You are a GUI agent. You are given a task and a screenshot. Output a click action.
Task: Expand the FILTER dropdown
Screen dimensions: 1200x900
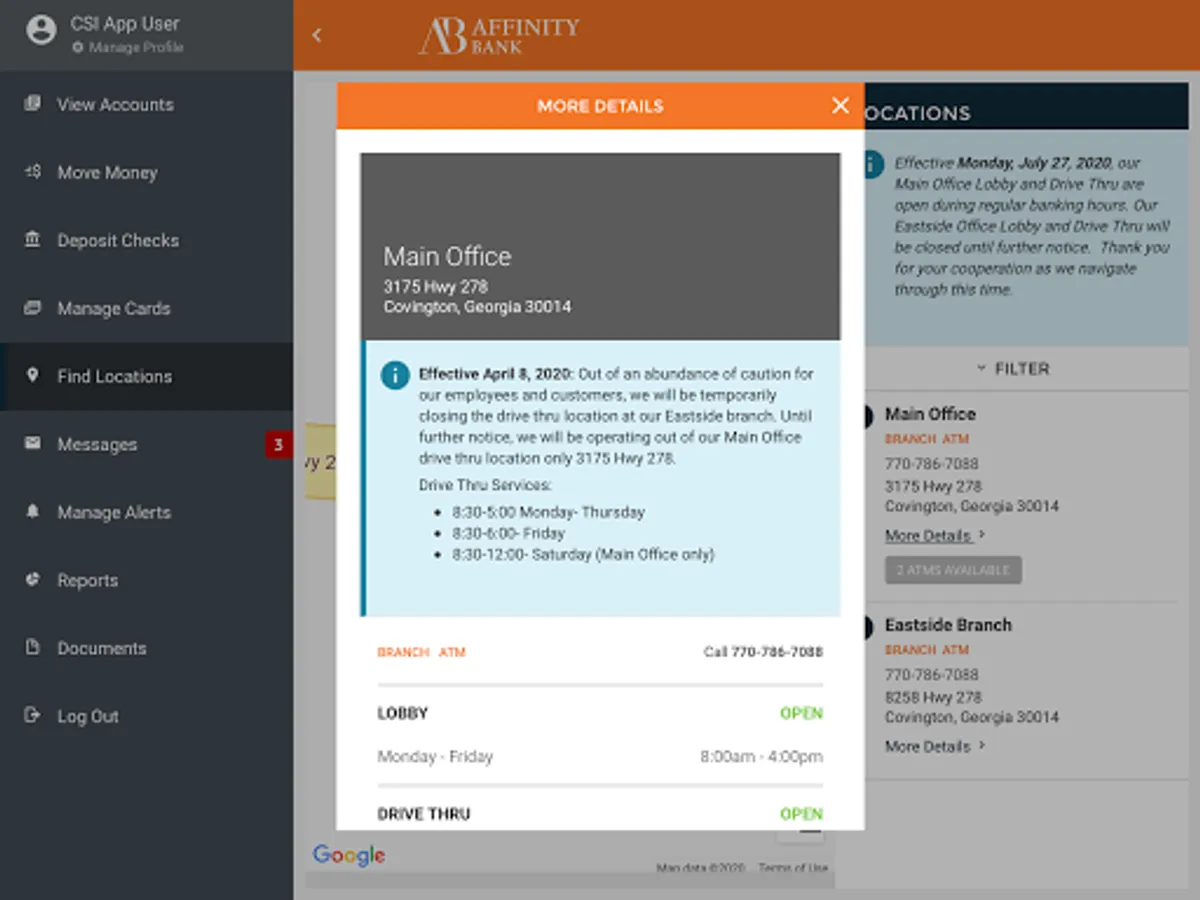click(x=1014, y=368)
